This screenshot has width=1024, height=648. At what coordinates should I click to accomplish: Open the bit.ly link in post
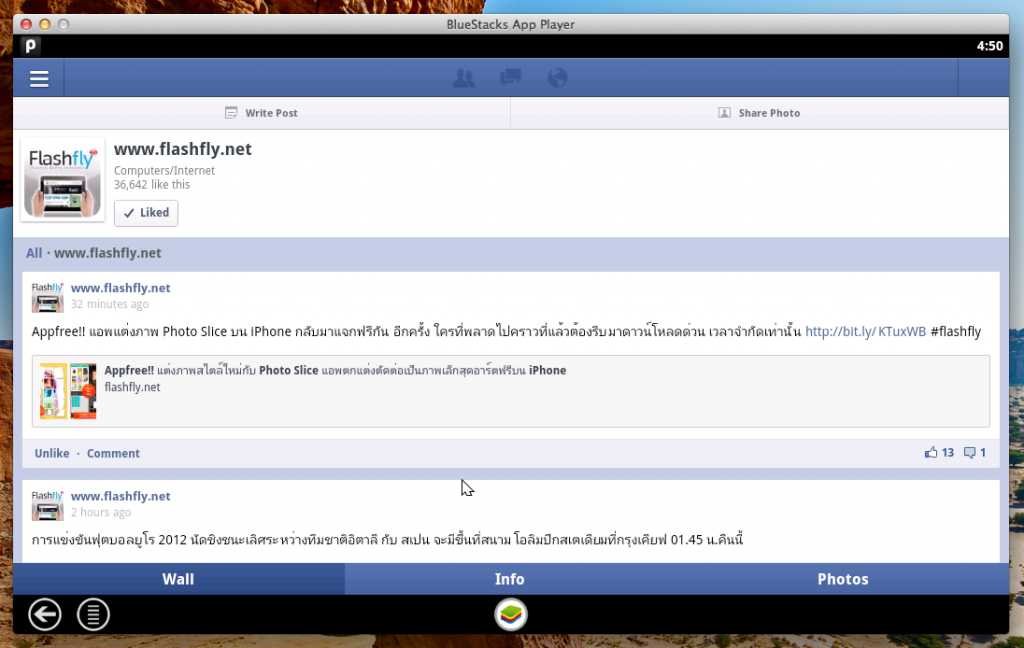(865, 331)
